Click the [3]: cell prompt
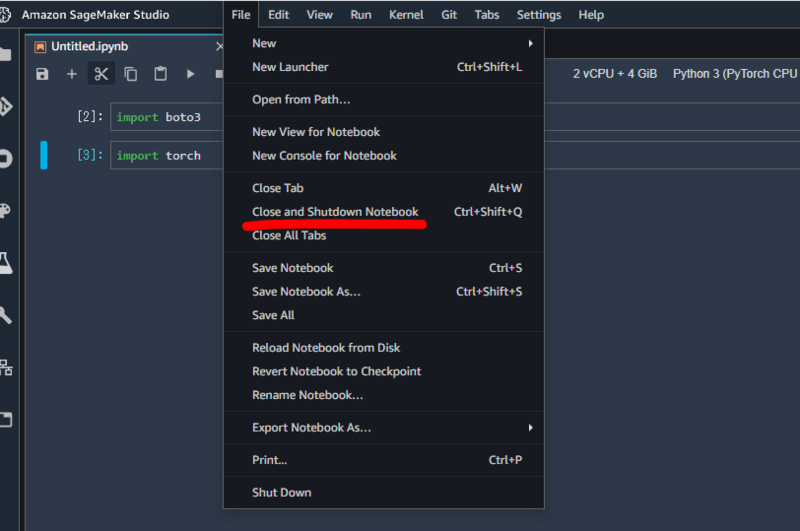This screenshot has width=800, height=531. (90, 155)
